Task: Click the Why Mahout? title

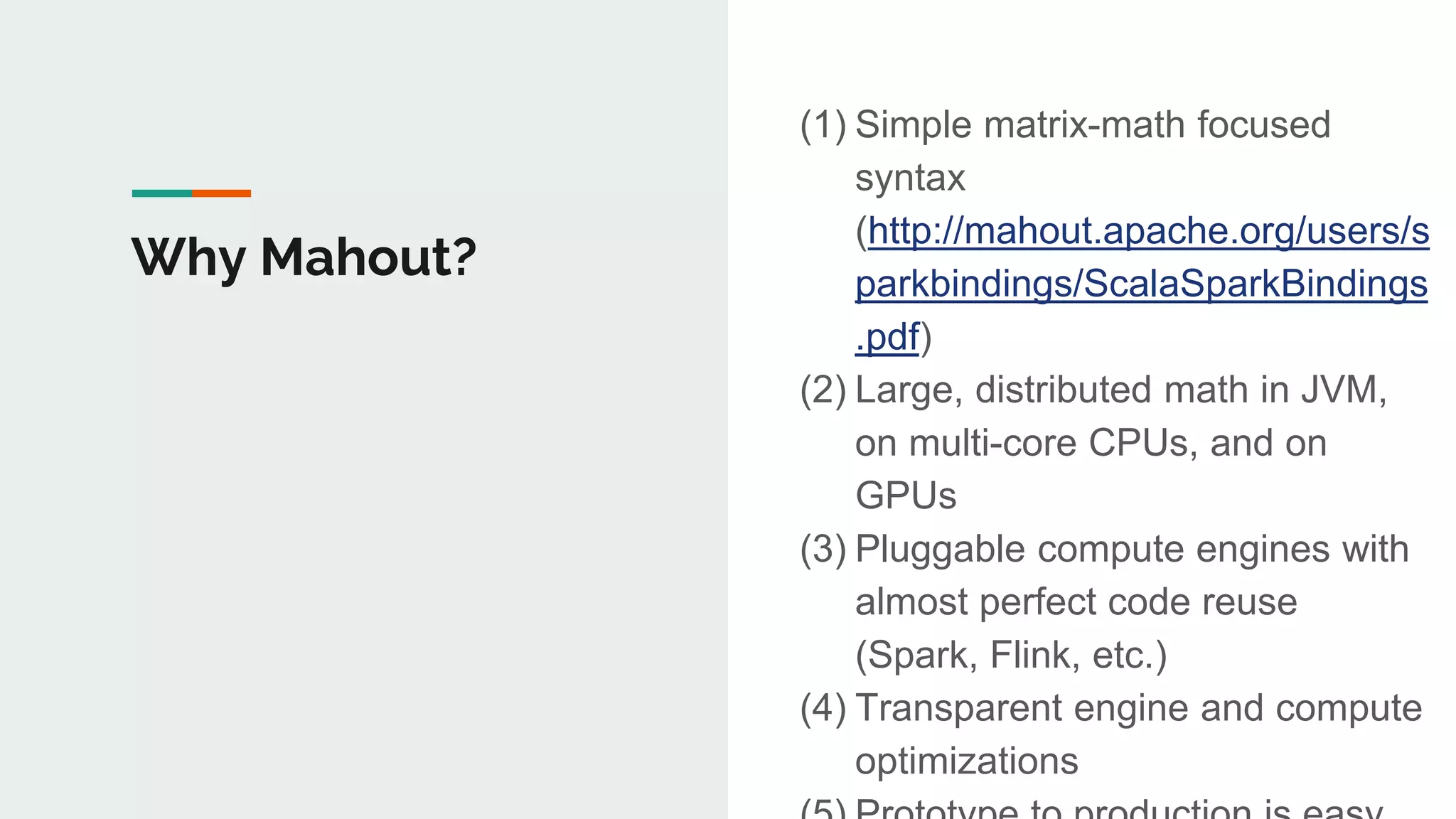Action: tap(304, 257)
